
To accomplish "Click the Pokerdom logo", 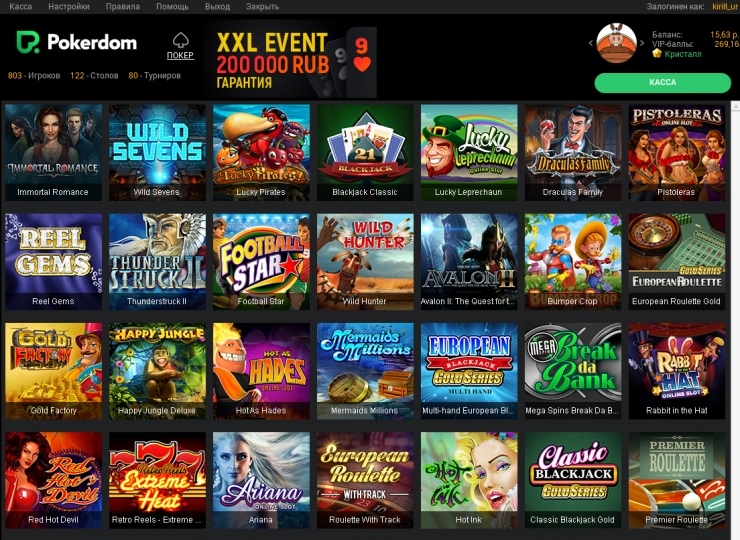I will [76, 42].
